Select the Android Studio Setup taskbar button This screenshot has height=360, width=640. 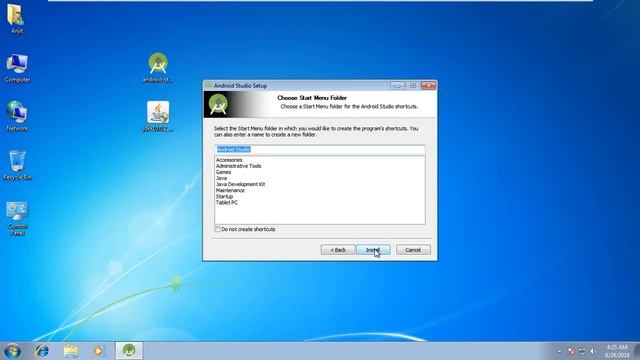129,351
